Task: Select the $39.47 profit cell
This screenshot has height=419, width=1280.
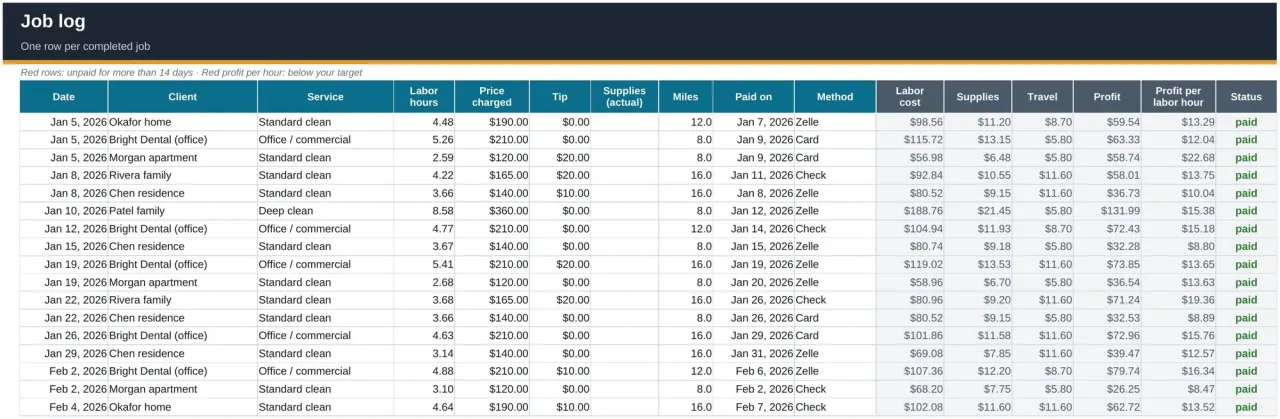Action: pyautogui.click(x=1107, y=354)
